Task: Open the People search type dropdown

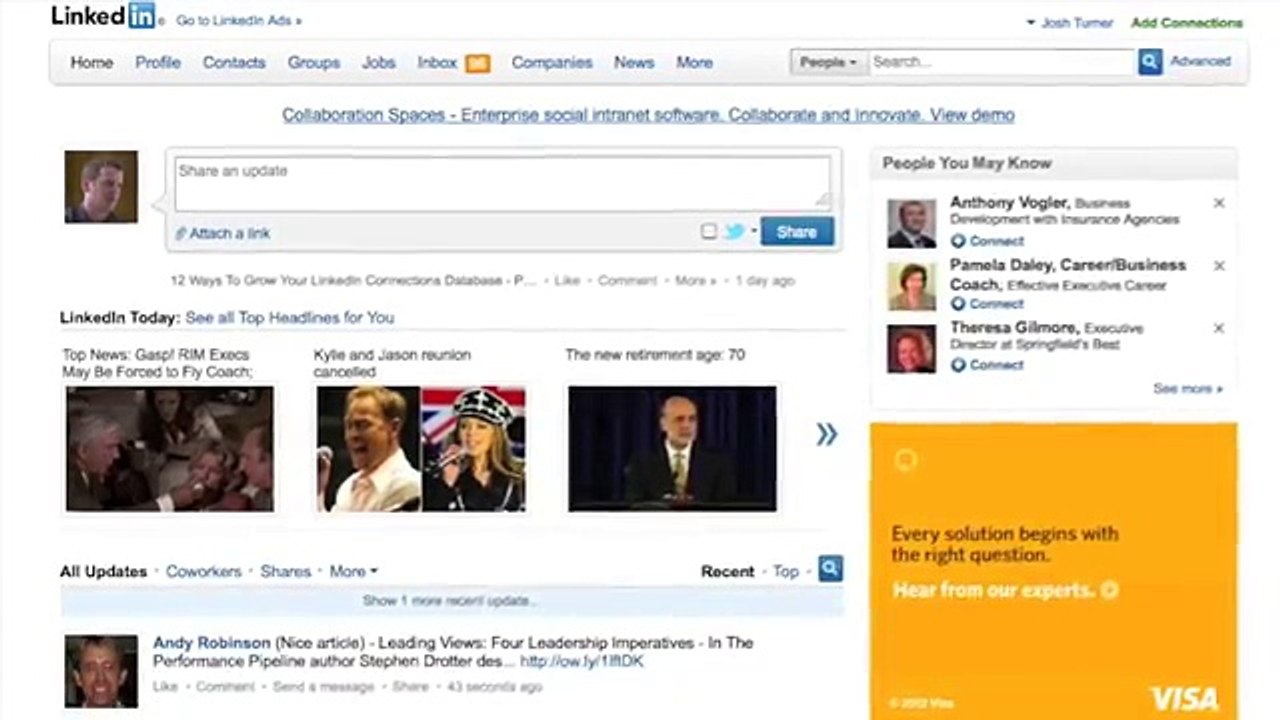Action: 828,62
